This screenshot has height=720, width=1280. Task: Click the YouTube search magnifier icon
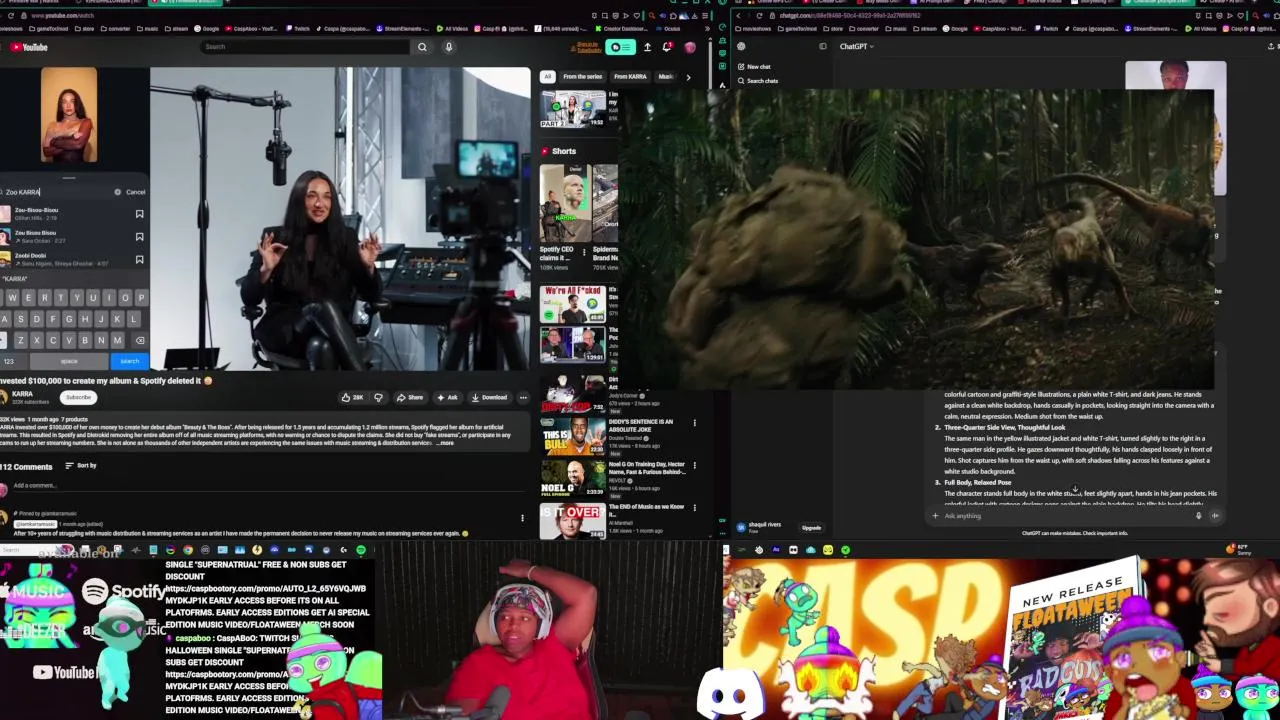pyautogui.click(x=422, y=47)
